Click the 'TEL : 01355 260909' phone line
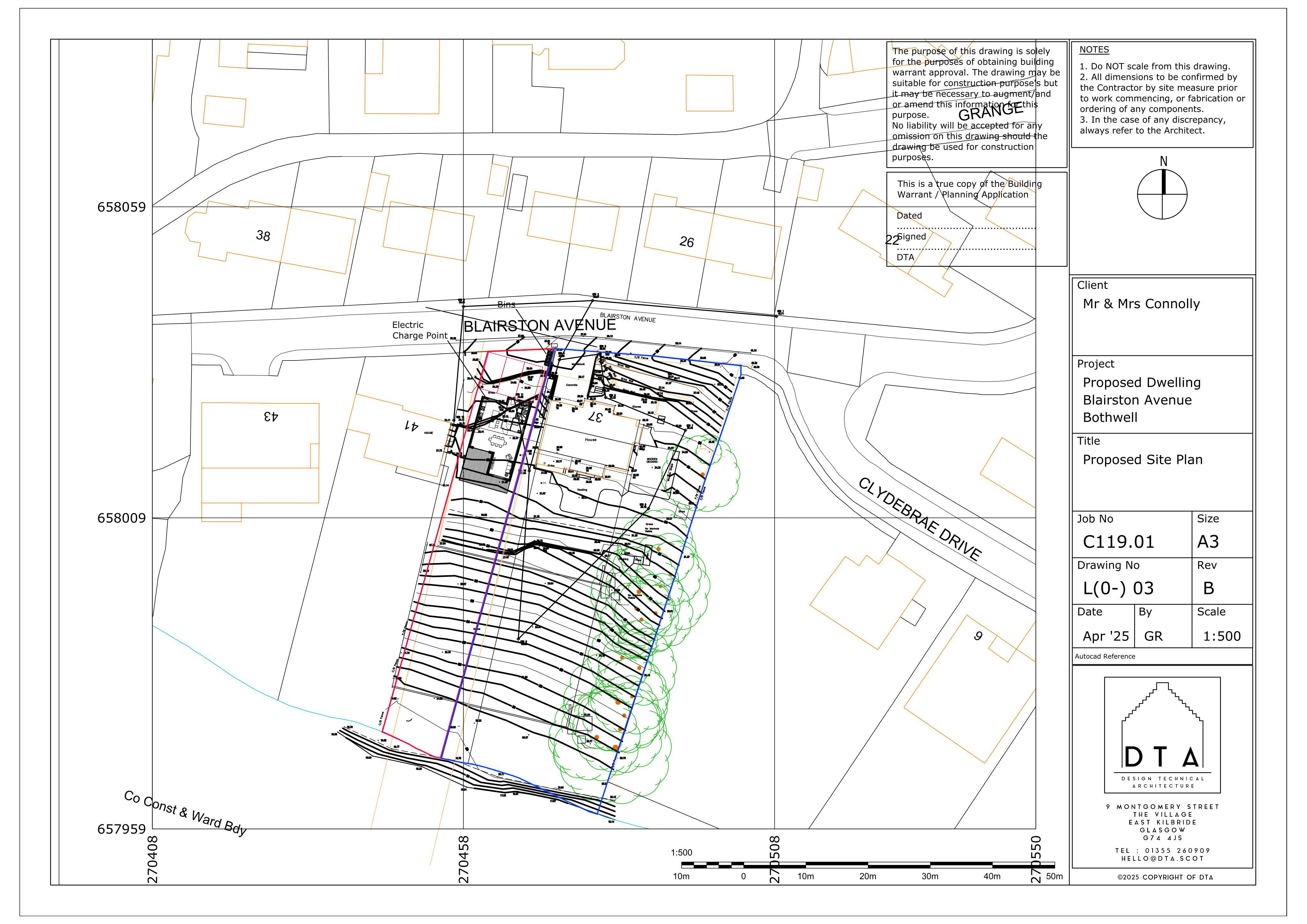The image size is (1307, 924). [1162, 851]
